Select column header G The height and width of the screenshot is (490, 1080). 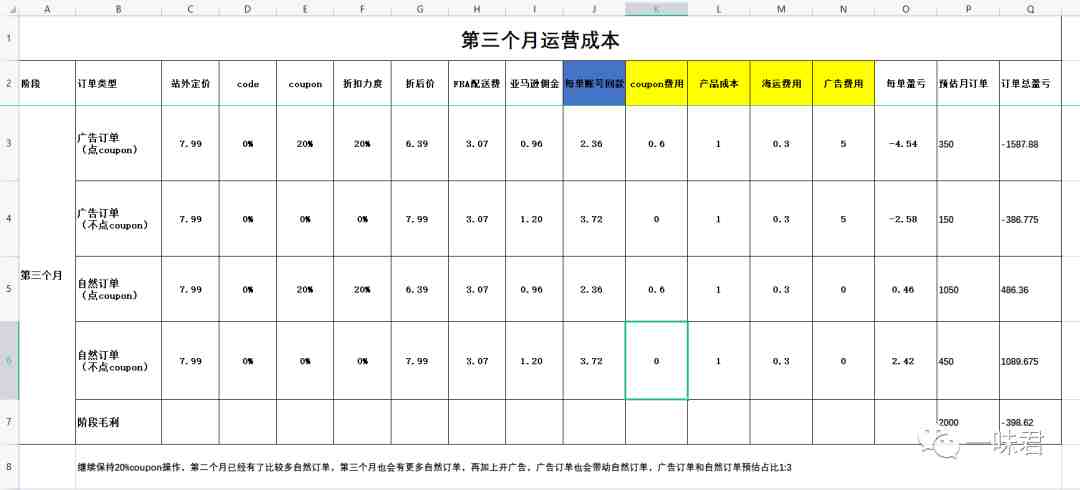pos(419,9)
